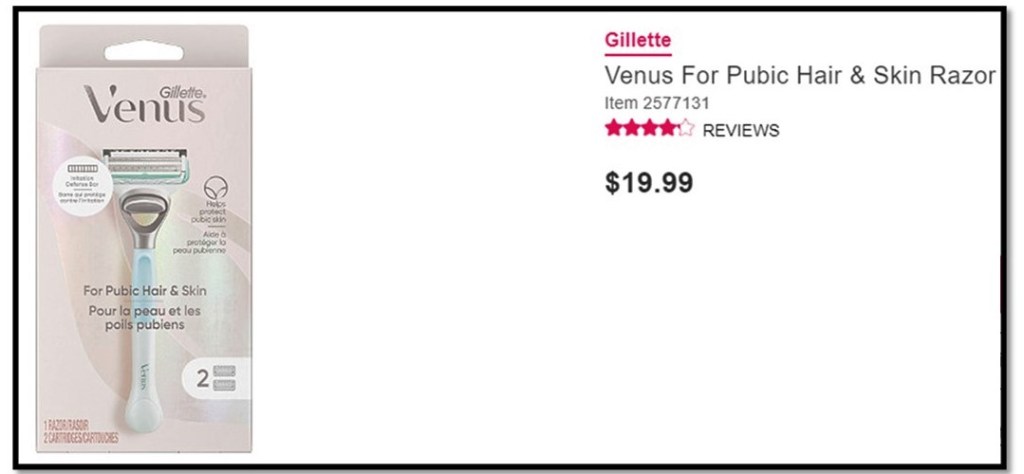Click the 2 cartridges badge on package
This screenshot has width=1024, height=474.
(216, 380)
